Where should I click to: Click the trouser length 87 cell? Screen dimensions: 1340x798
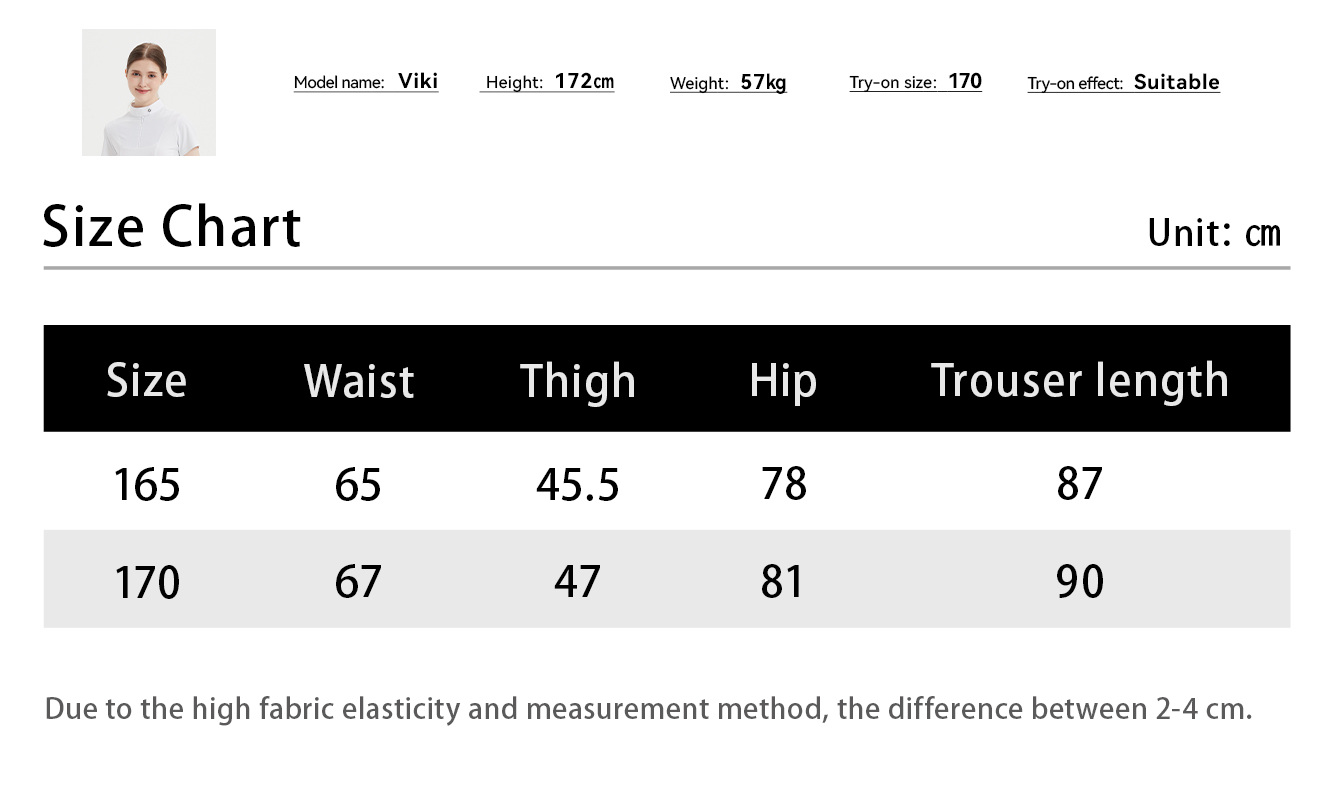coord(1079,485)
